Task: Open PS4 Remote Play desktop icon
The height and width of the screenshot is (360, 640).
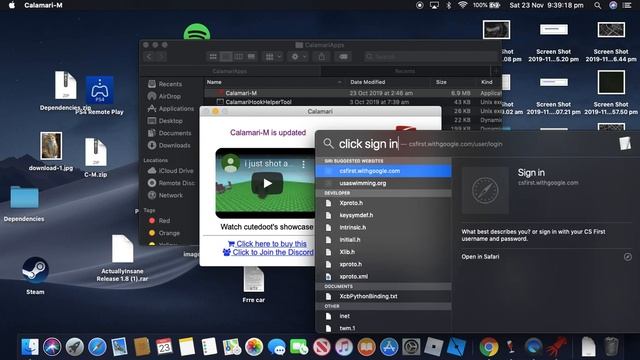Action: point(100,90)
